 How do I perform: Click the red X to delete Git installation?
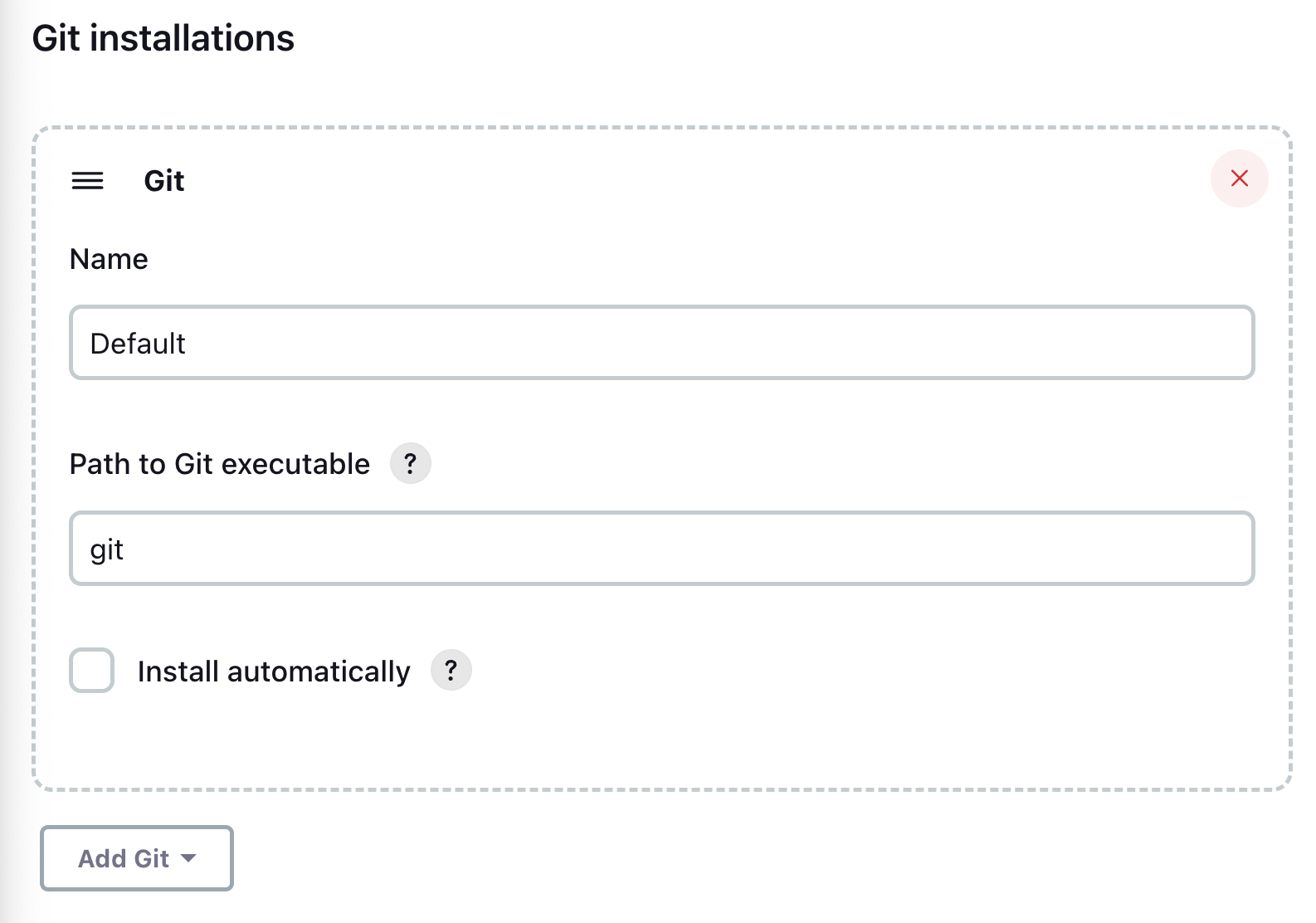click(x=1239, y=178)
